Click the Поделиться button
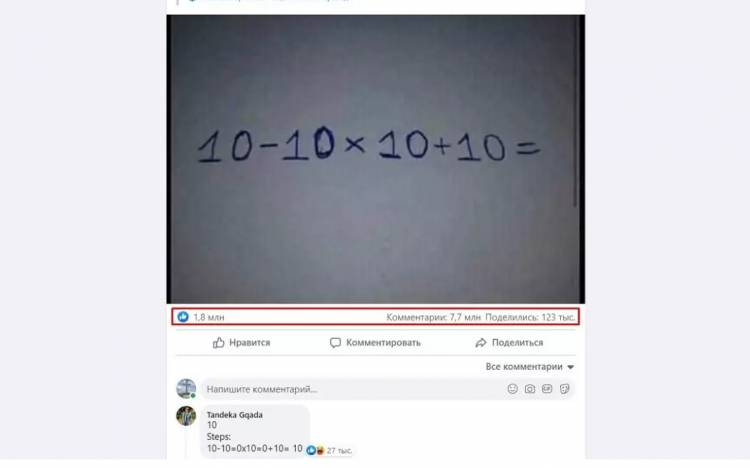Image resolution: width=750 pixels, height=468 pixels. click(x=509, y=343)
